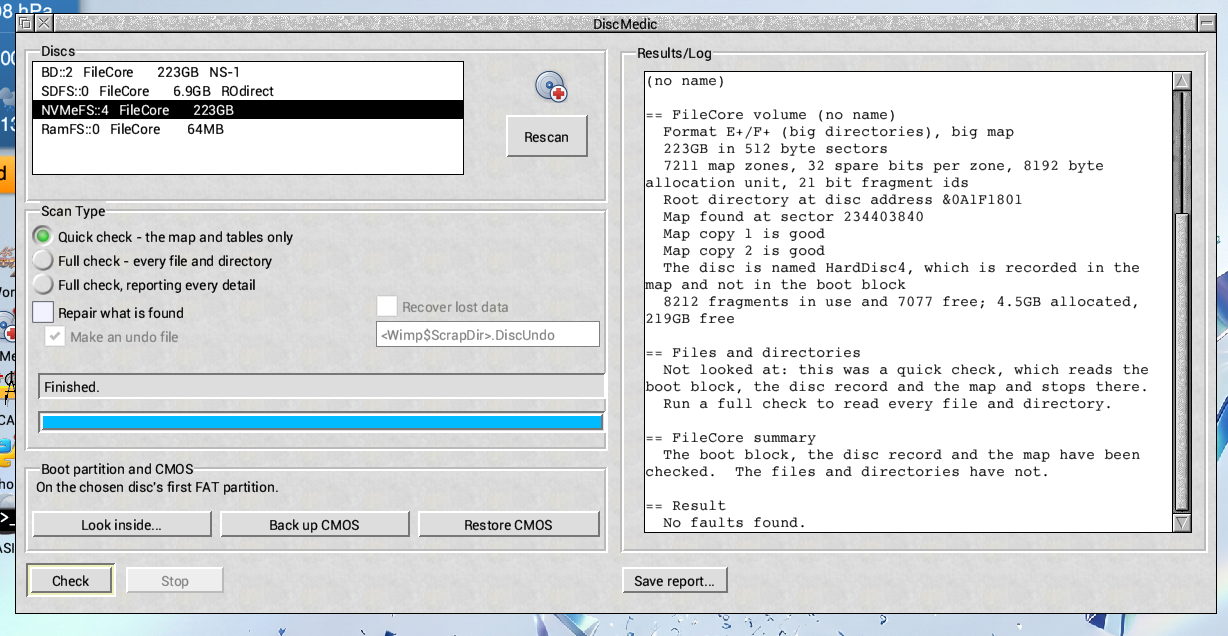Click 'Map found at sector 234403840' line
The width and height of the screenshot is (1228, 636).
click(793, 216)
